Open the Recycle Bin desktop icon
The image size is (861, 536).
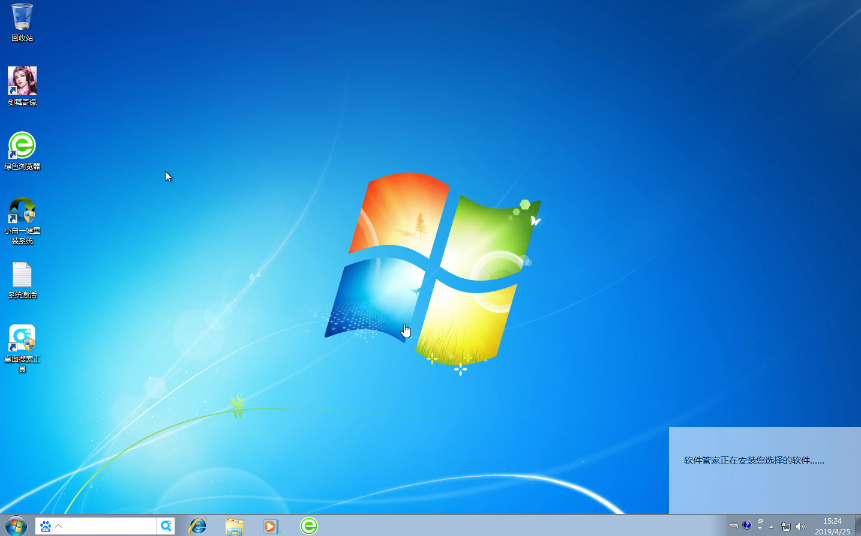[x=22, y=22]
